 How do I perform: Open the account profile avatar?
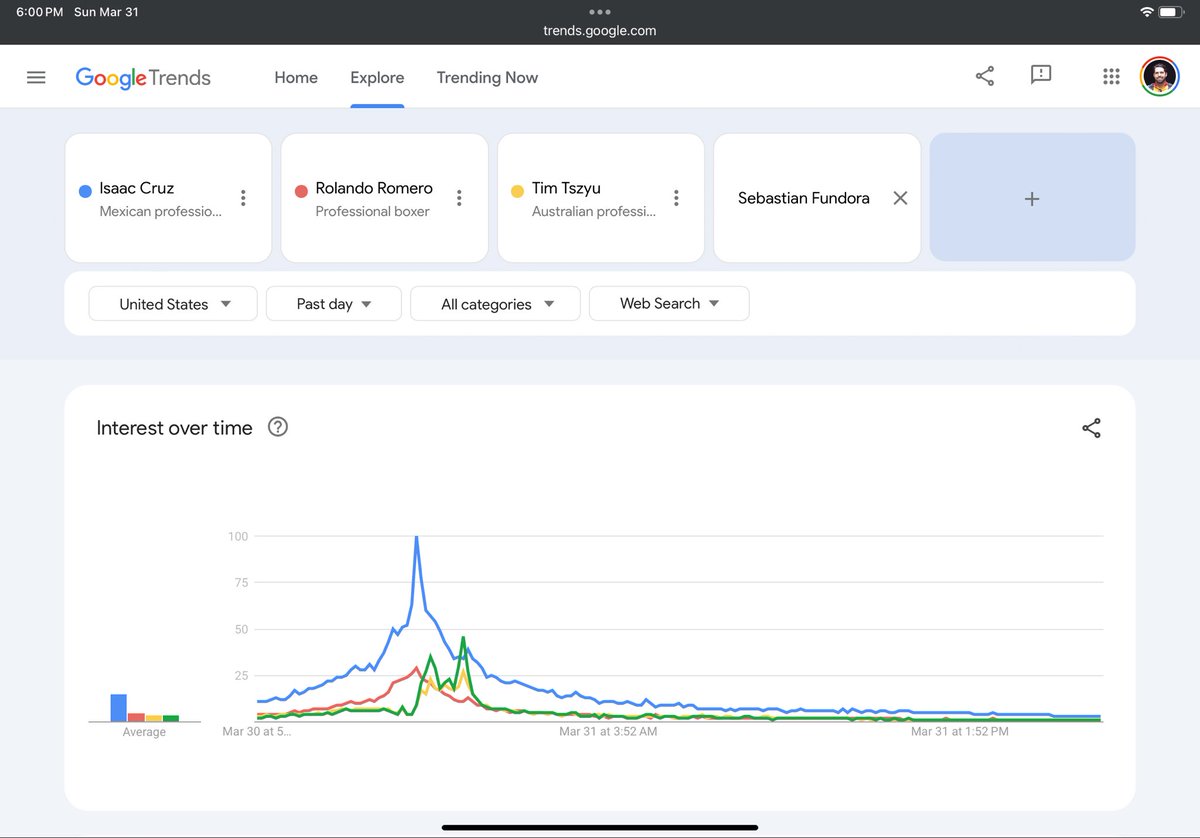(1160, 76)
